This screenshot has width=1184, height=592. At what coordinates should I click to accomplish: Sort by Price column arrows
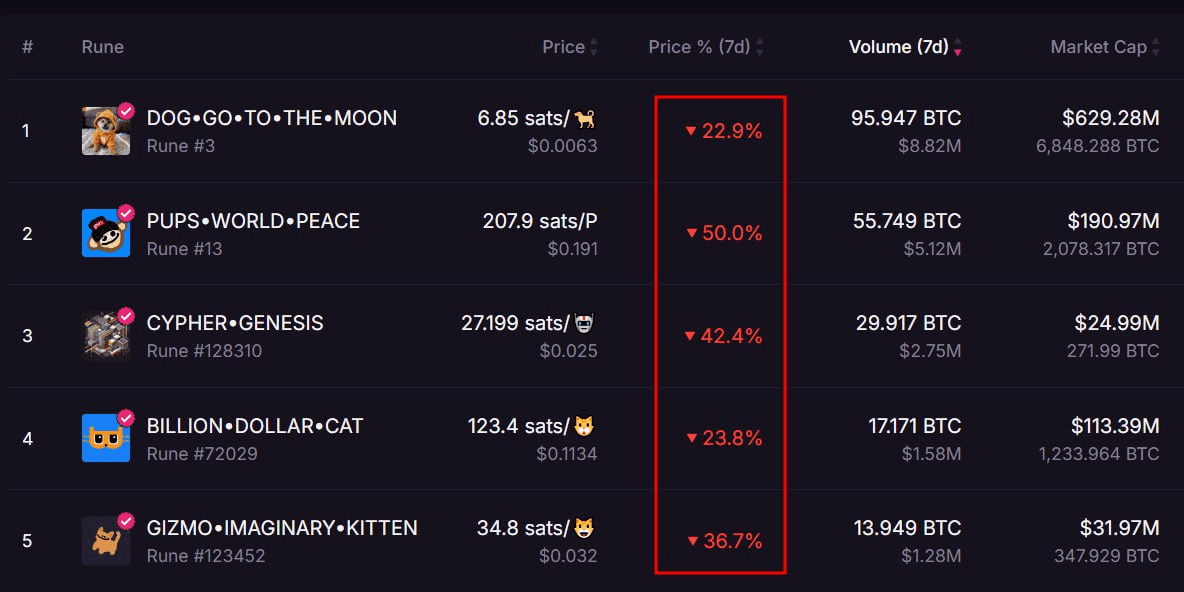[594, 48]
